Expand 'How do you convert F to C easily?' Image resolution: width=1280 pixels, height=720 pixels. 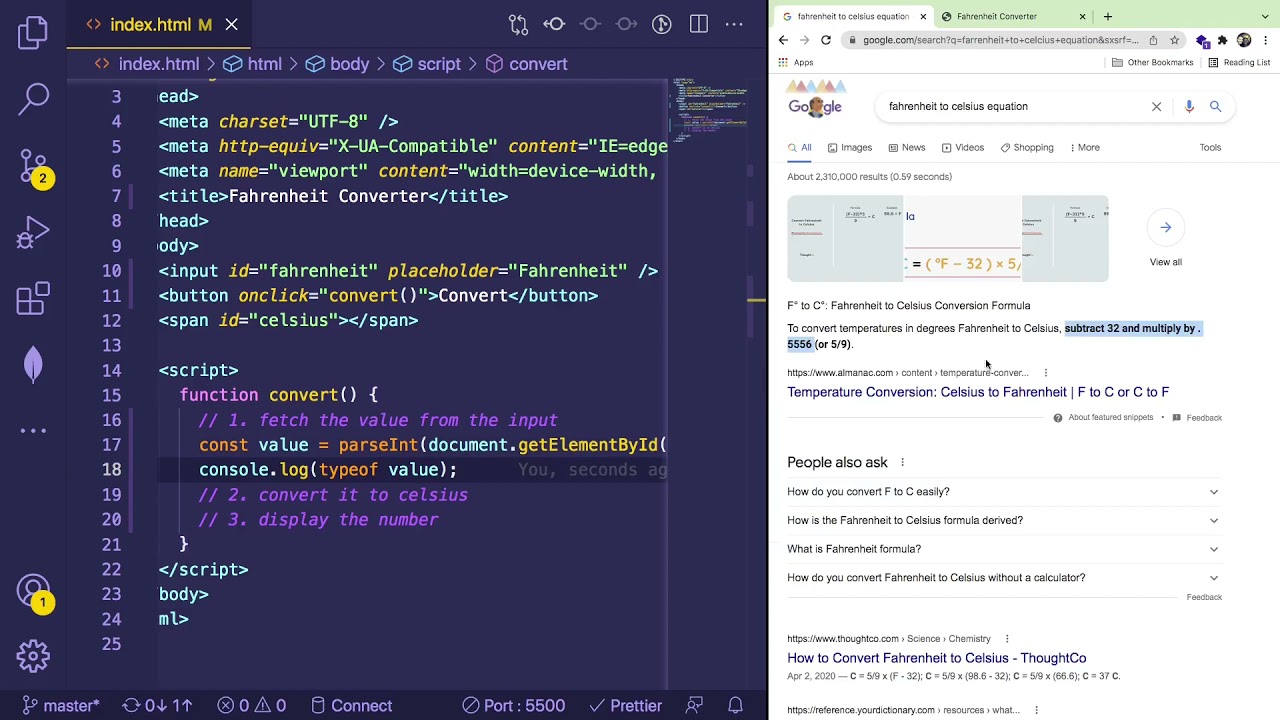point(1004,492)
